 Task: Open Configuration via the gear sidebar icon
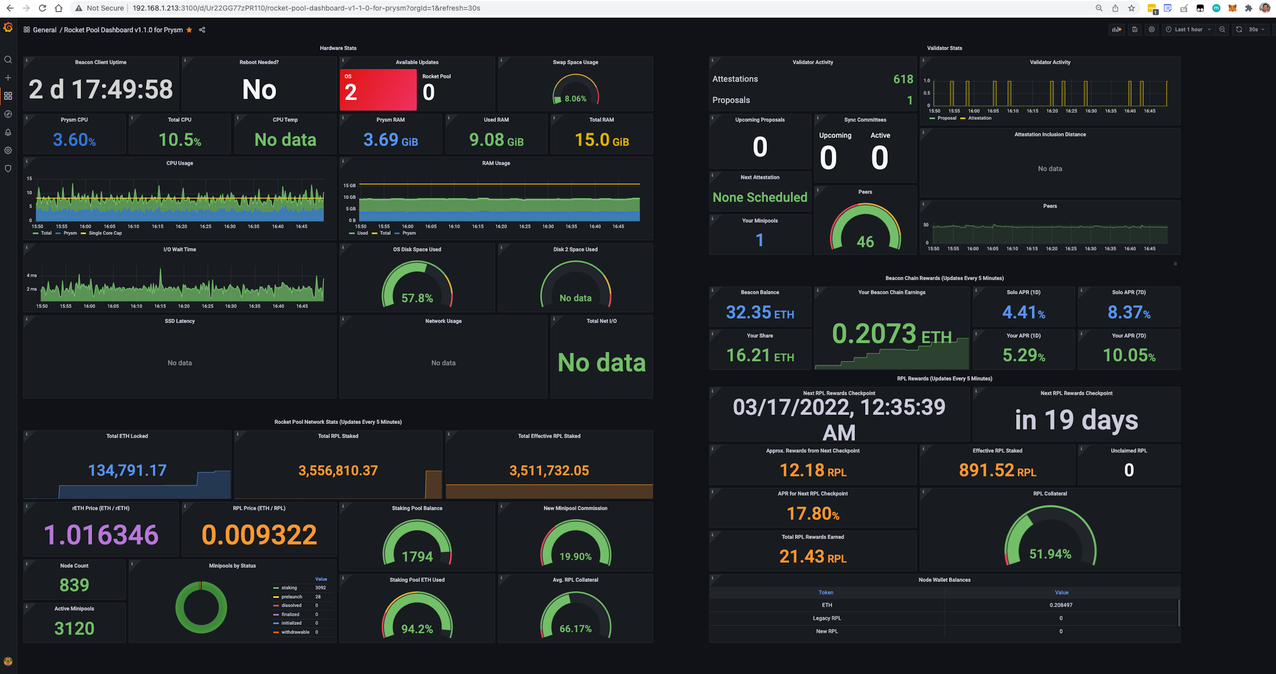click(8, 151)
